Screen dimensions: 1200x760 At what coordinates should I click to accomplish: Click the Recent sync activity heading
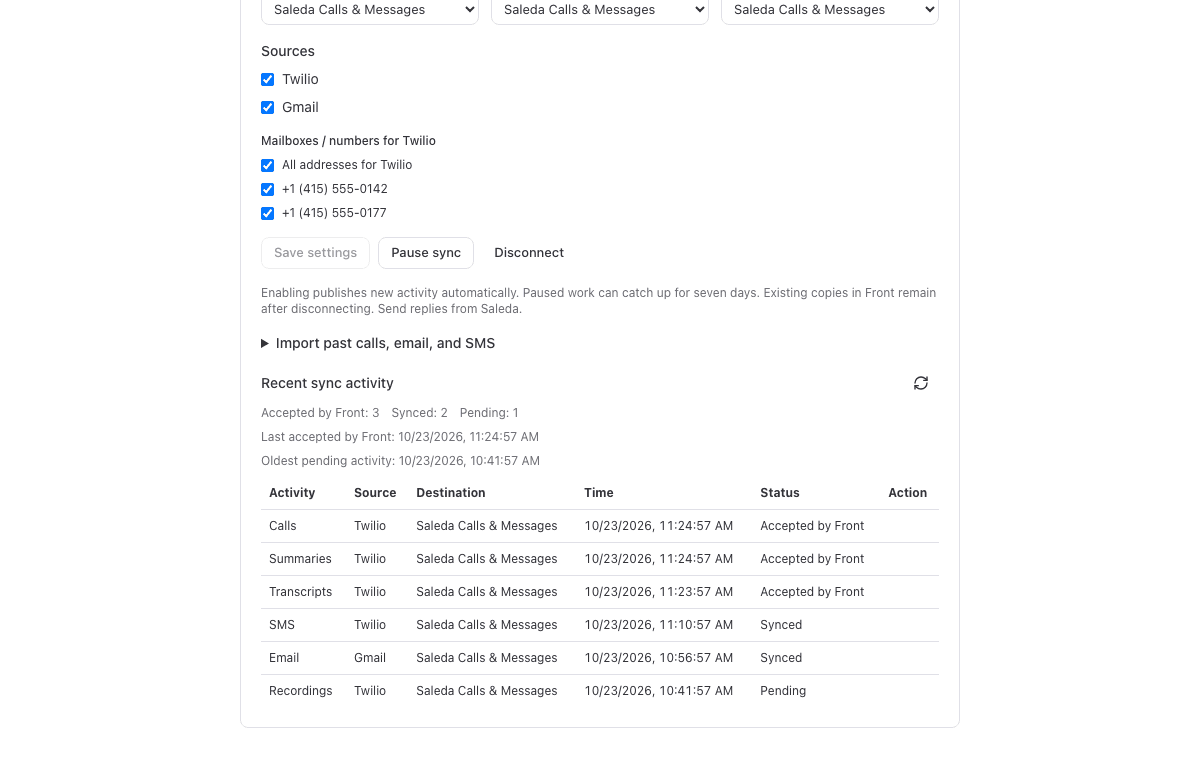tap(327, 383)
